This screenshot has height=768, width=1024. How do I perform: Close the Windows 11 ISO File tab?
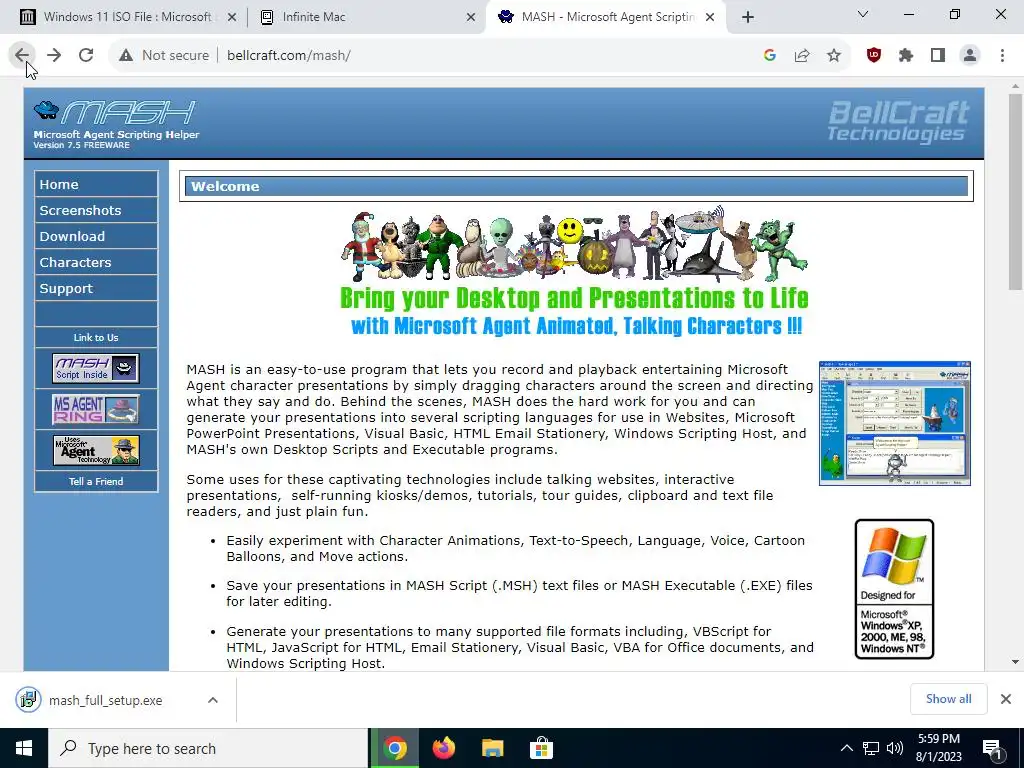(232, 18)
